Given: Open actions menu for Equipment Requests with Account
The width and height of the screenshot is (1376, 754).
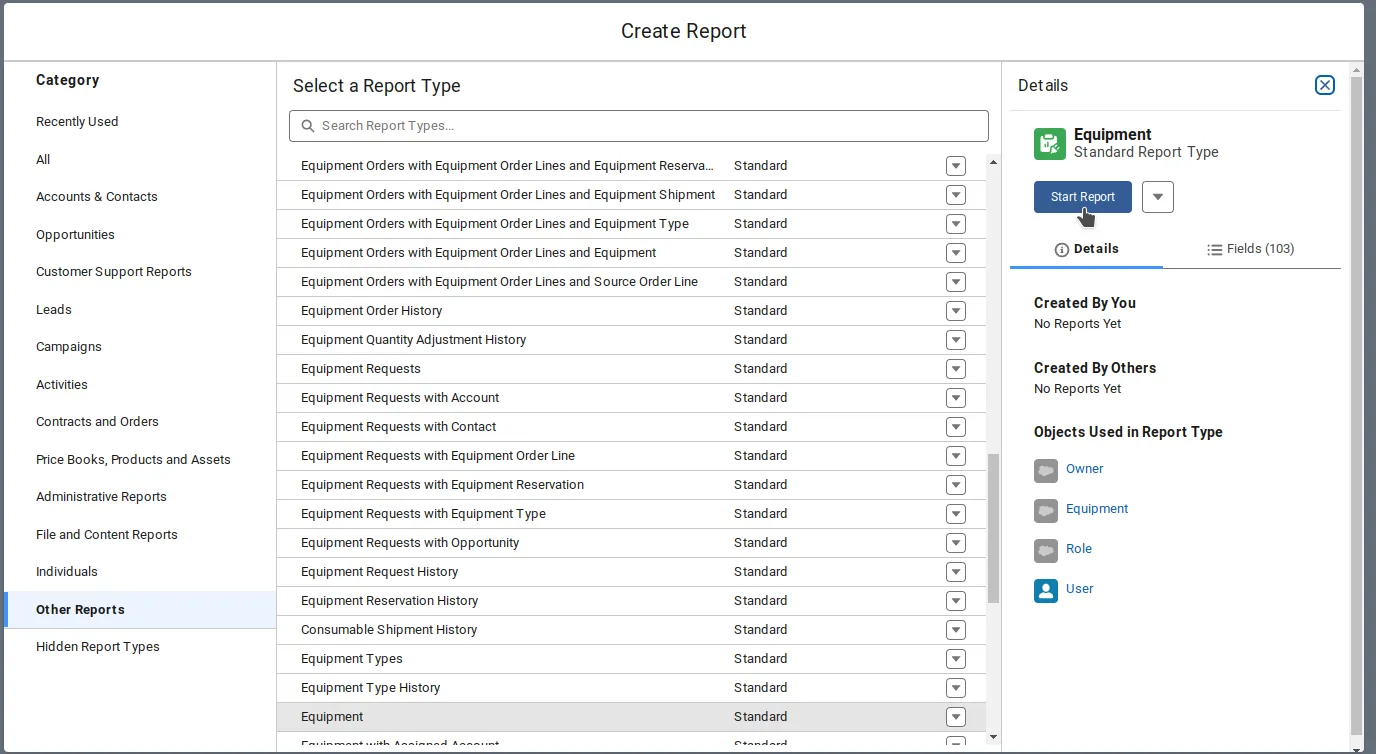Looking at the screenshot, I should pyautogui.click(x=956, y=398).
